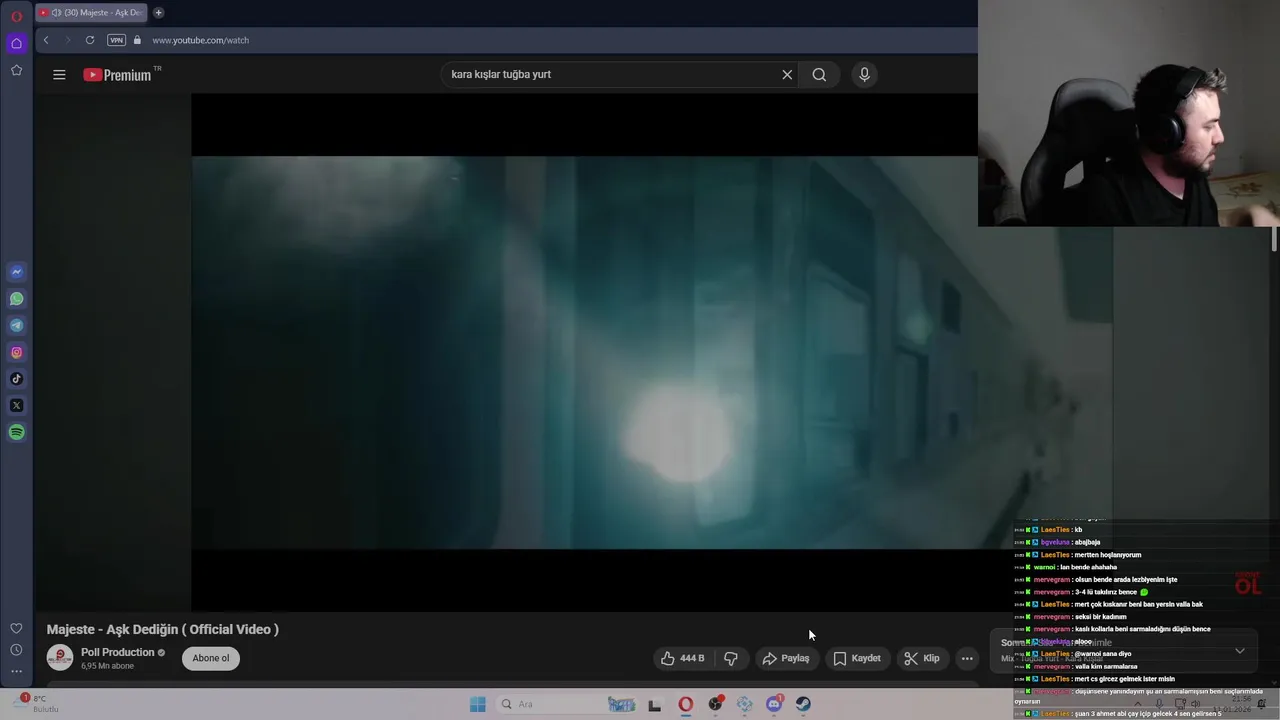Reload the YouTube page
1280x720 pixels.
tap(90, 40)
